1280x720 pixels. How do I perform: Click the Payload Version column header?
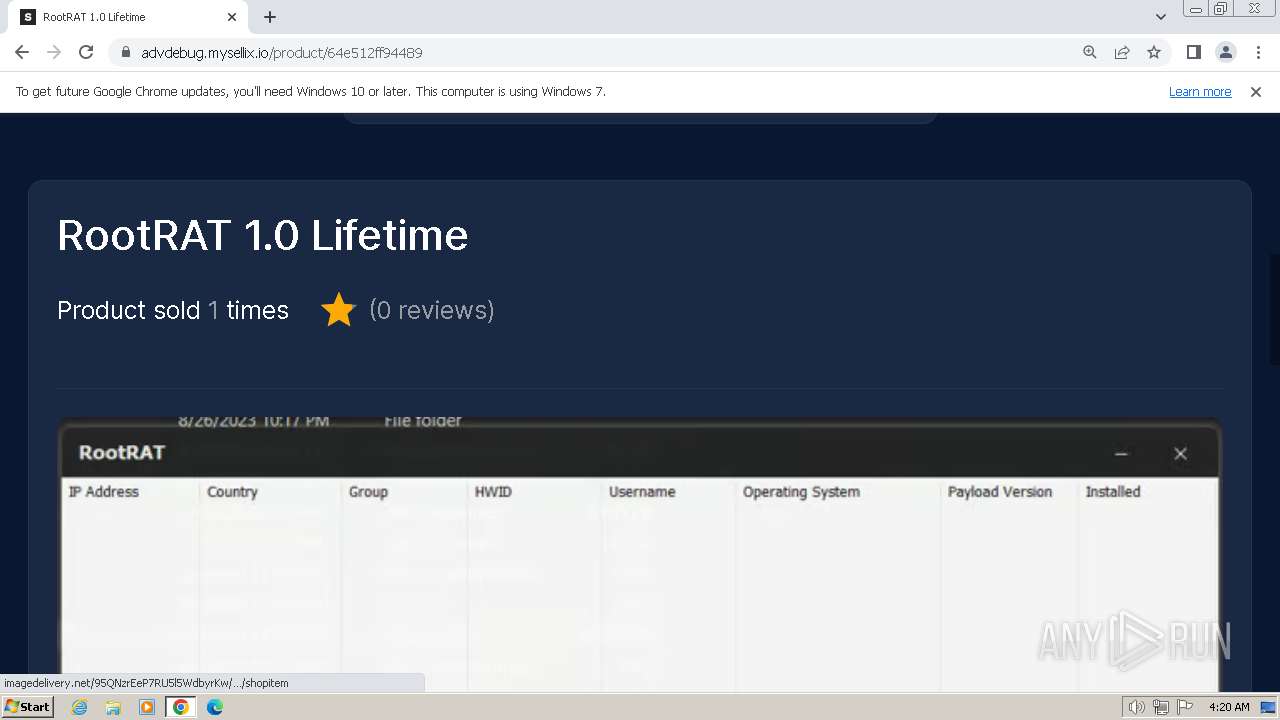click(1000, 492)
